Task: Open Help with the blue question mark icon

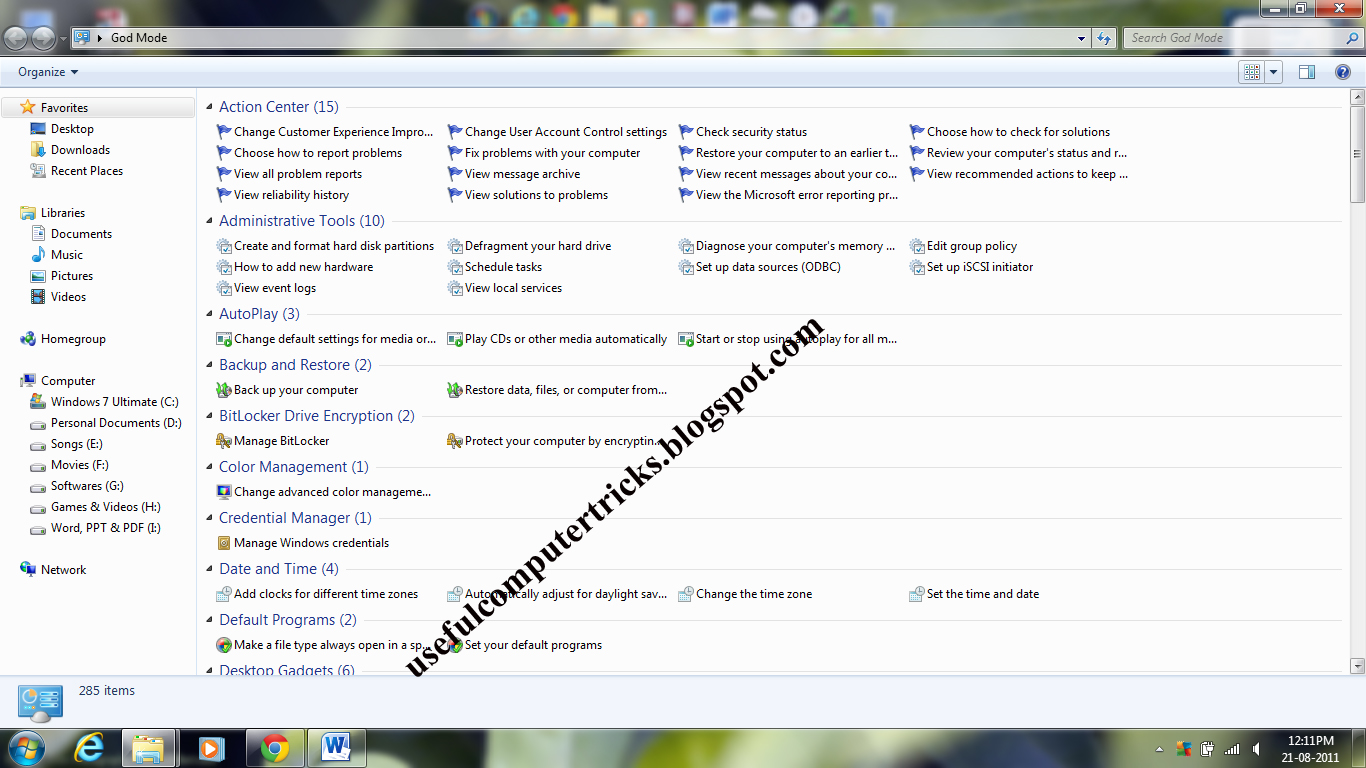Action: 1343,71
